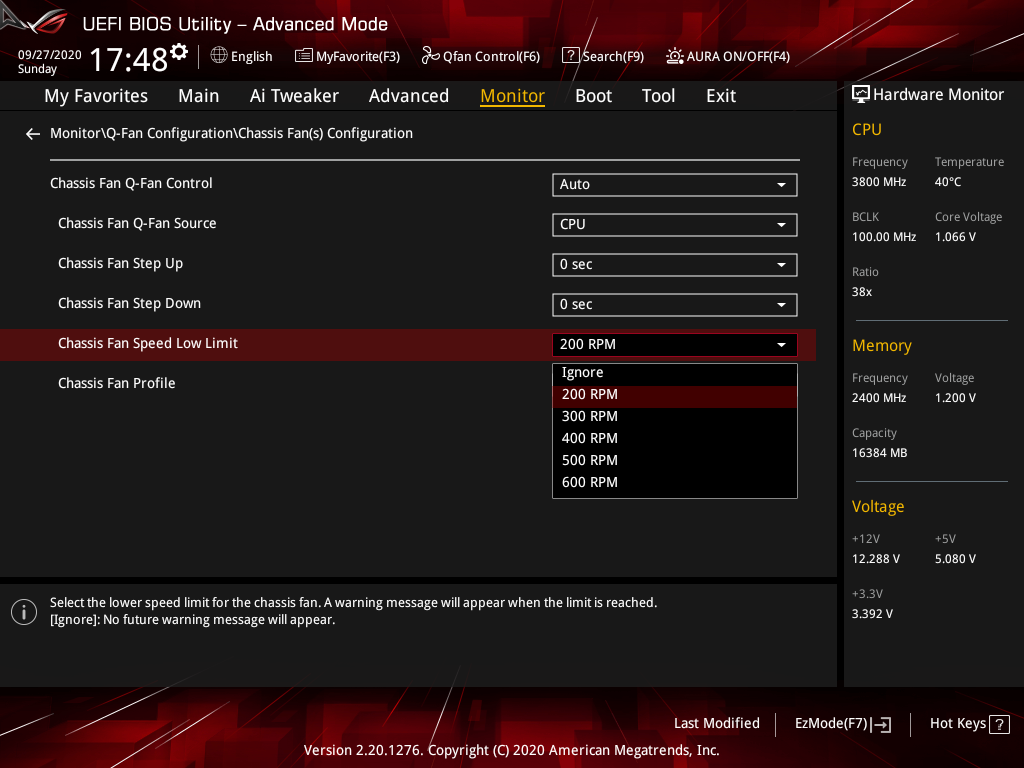The width and height of the screenshot is (1024, 768).
Task: Click the Core Voltage value 1.066 V
Action: 955,237
